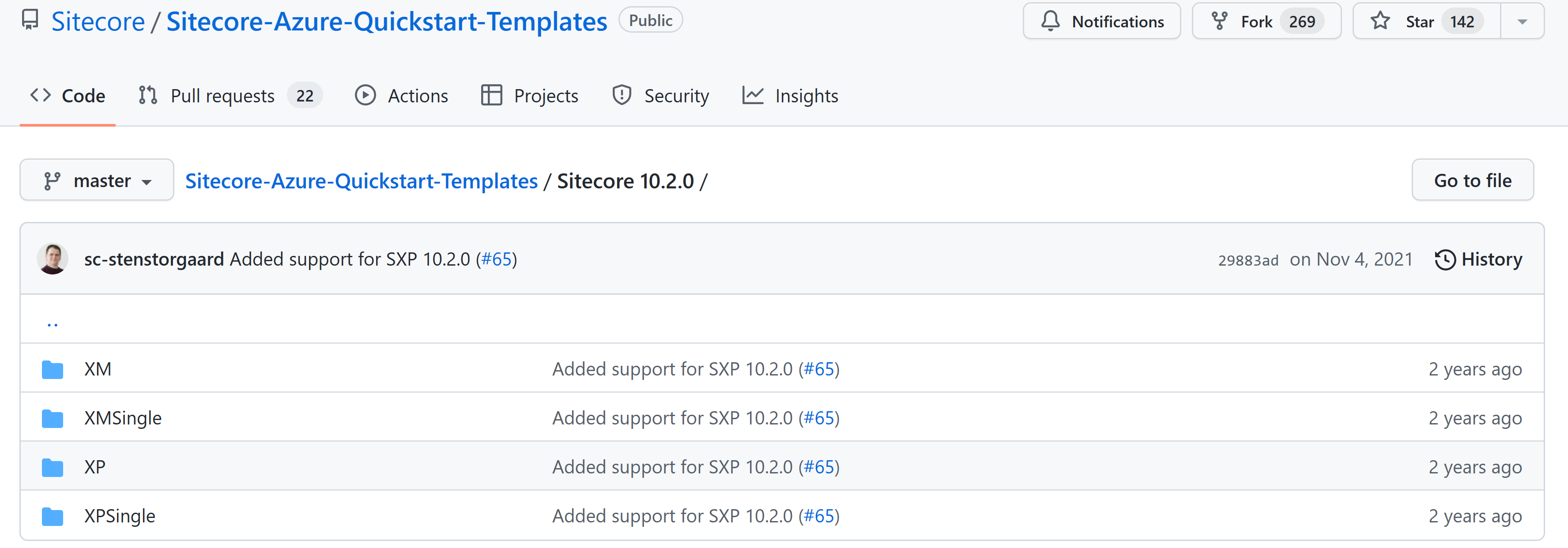1568x548 pixels.
Task: Click 2 years ago in XM row
Action: (x=1475, y=369)
